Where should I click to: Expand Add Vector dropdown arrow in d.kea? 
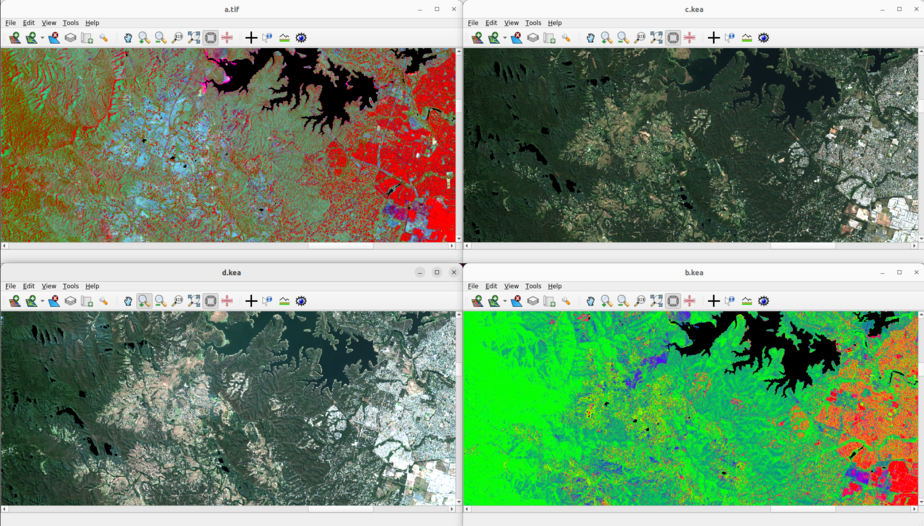(42, 302)
